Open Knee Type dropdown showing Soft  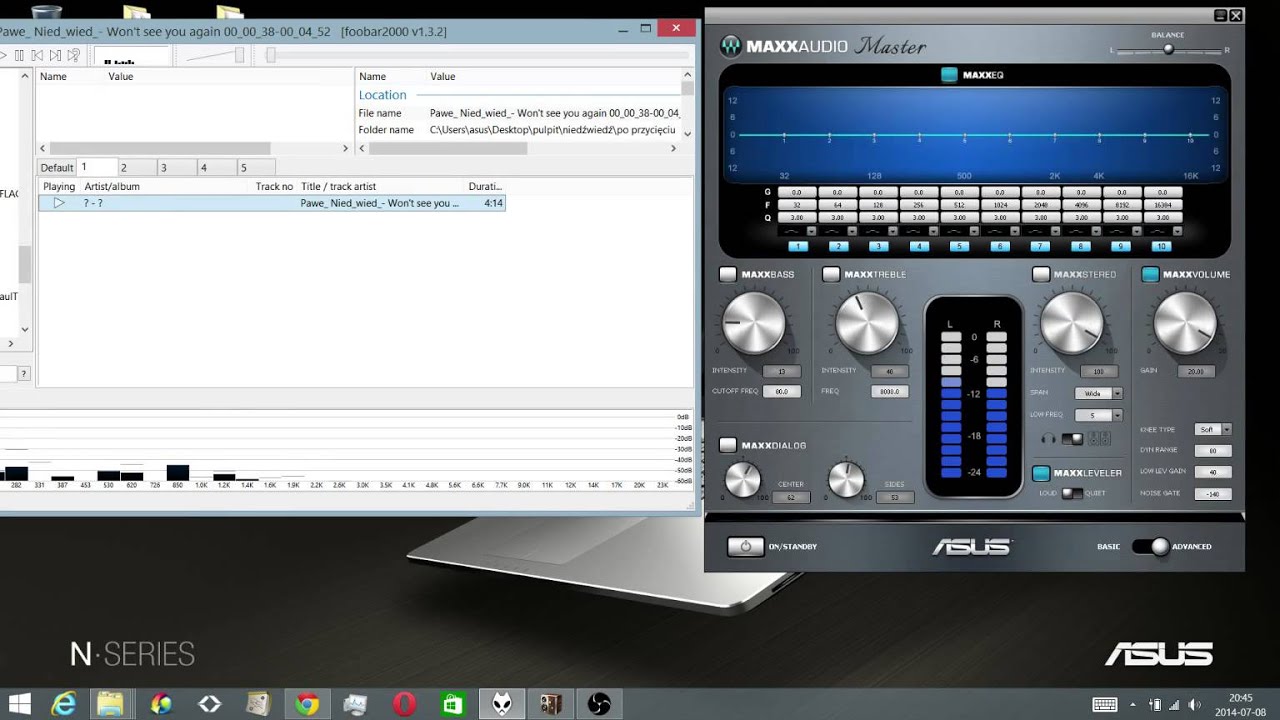coord(1213,429)
